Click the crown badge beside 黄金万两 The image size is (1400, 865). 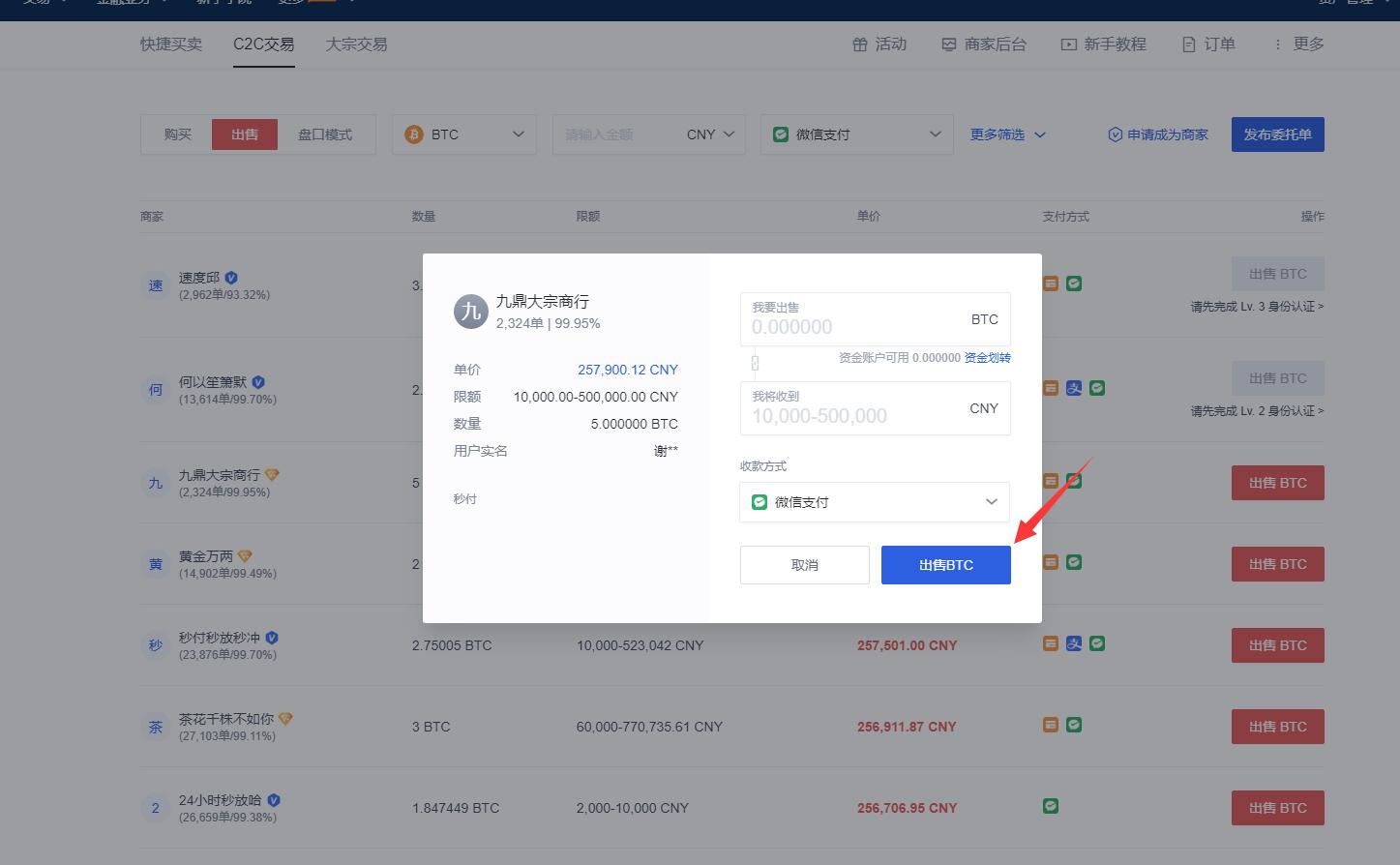tap(244, 556)
